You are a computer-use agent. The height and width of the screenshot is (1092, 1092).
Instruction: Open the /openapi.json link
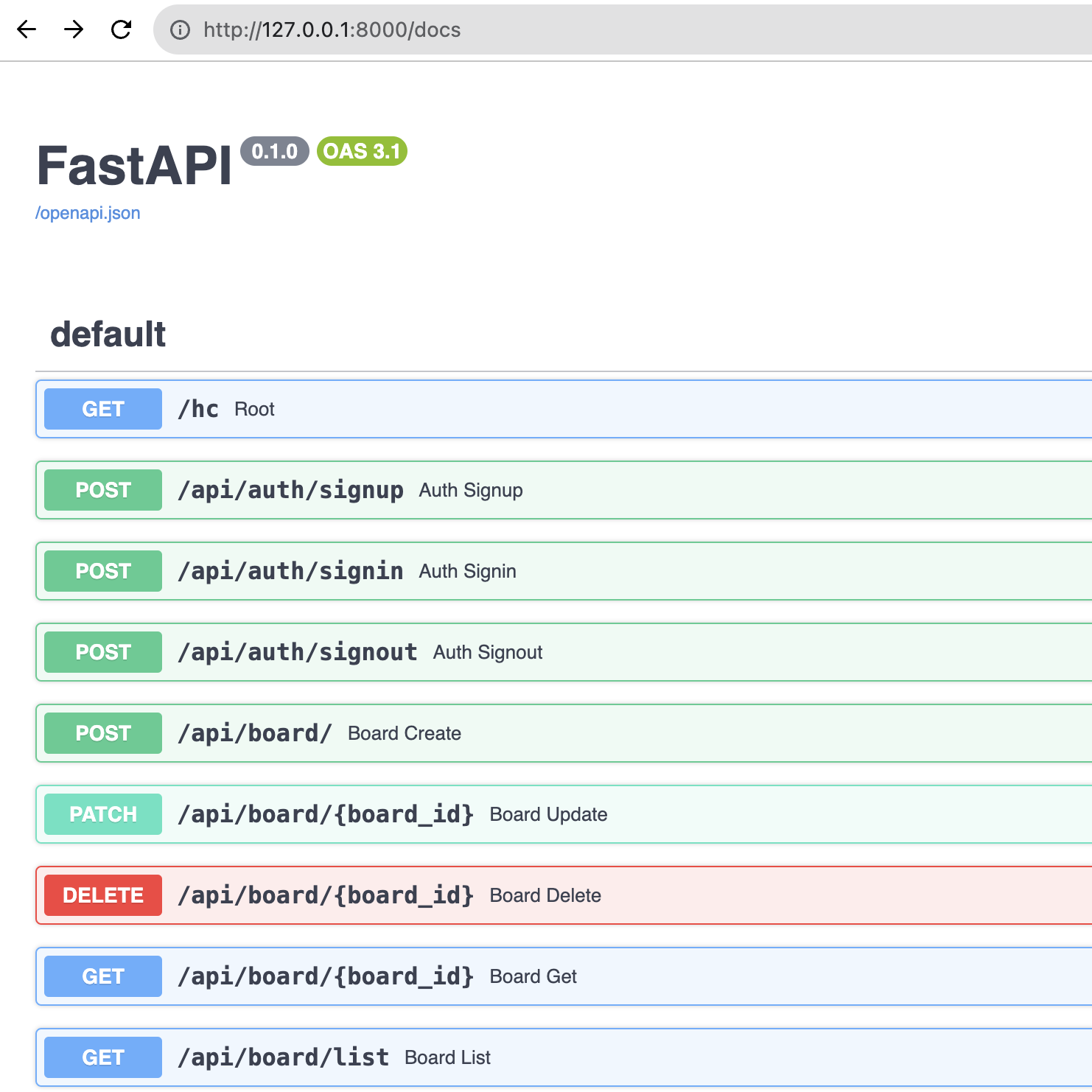(x=88, y=213)
